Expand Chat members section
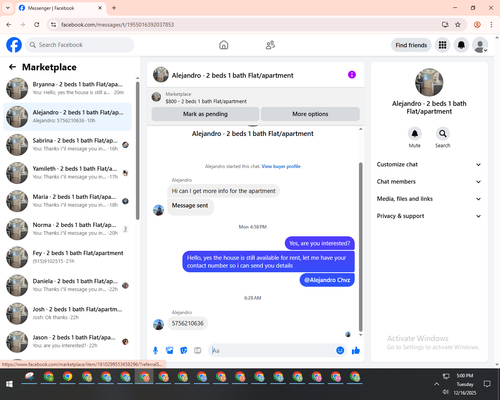 [429, 182]
